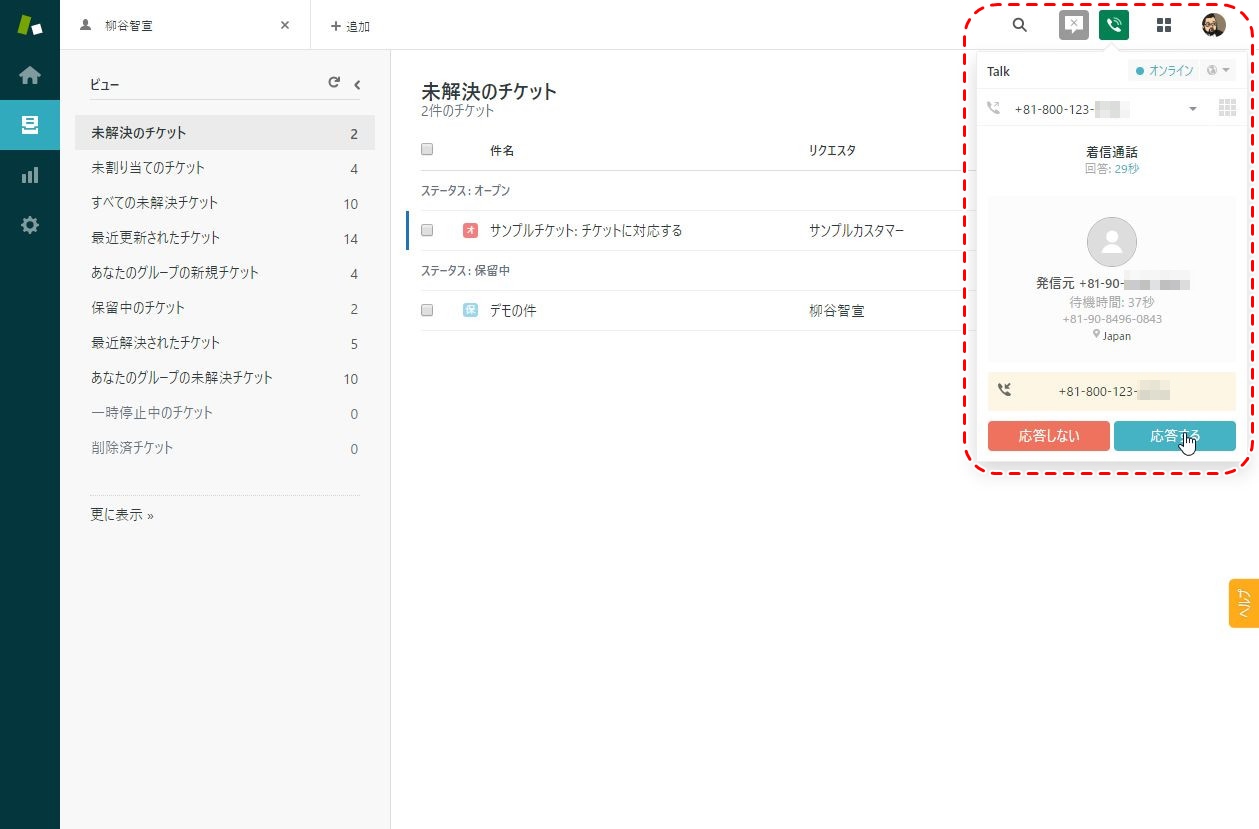Click the incoming number +81-800-123 bar
Screen dimensions: 1259x829
(1112, 391)
